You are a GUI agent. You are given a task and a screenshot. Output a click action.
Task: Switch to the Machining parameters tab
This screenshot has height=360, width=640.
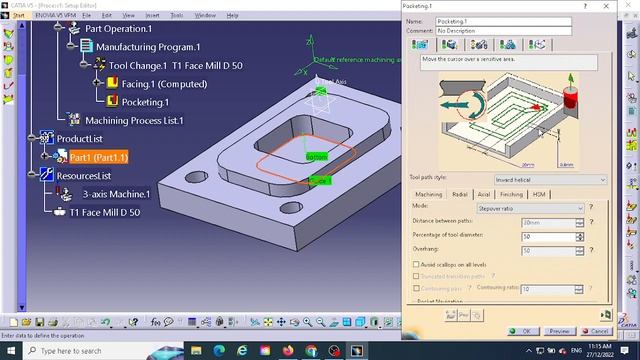coord(429,194)
